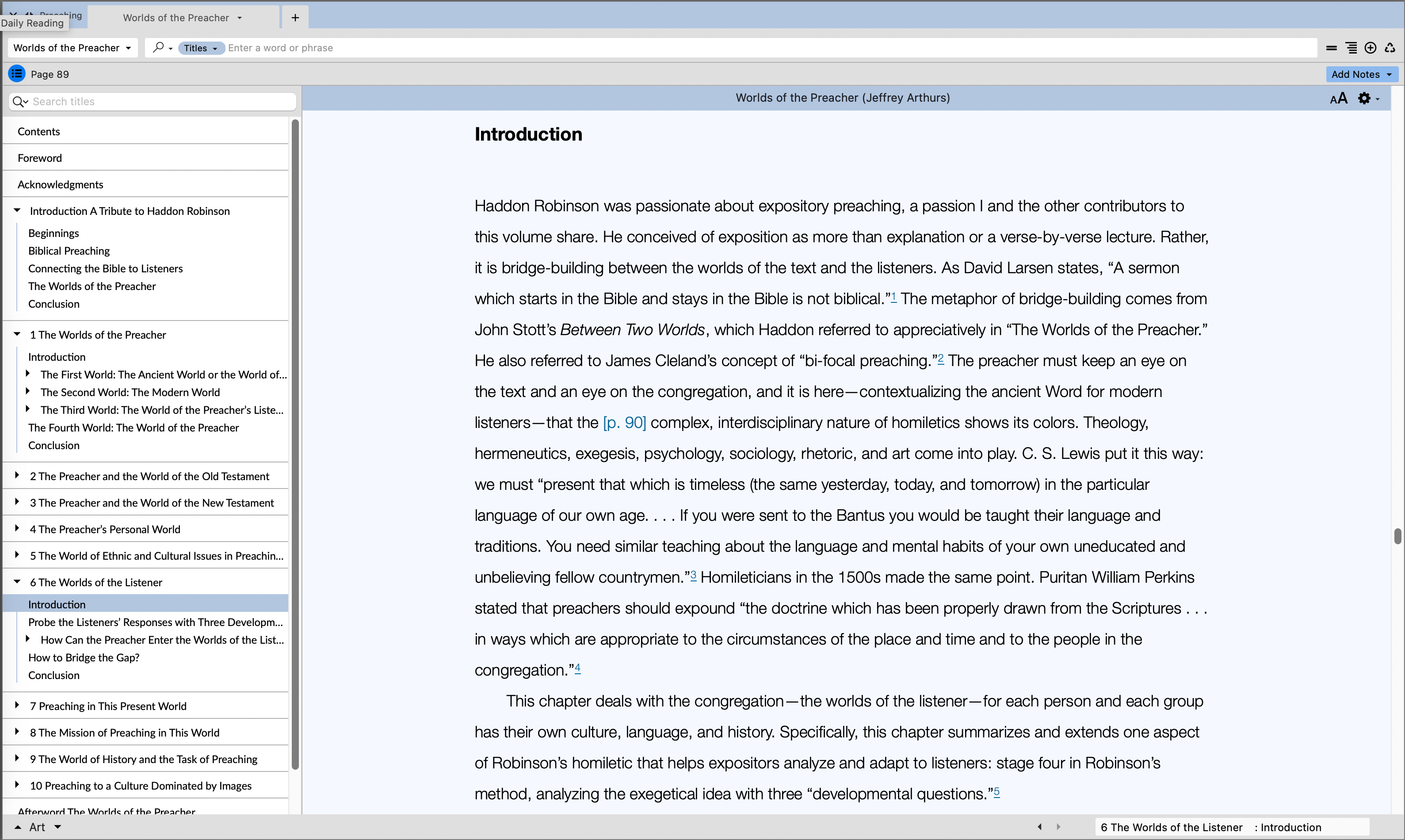Viewport: 1405px width, 840px height.
Task: Open the Add Notes dropdown
Action: (1361, 74)
